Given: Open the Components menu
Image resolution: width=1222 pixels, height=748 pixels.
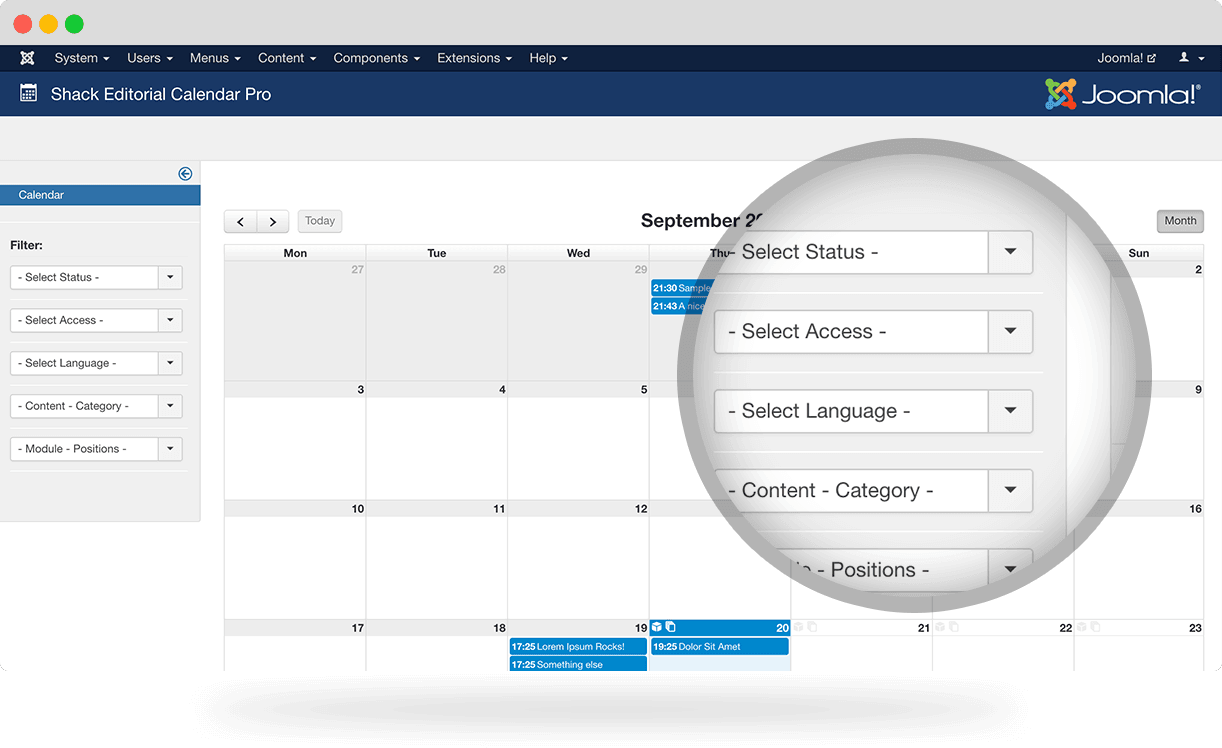Looking at the screenshot, I should (x=377, y=58).
